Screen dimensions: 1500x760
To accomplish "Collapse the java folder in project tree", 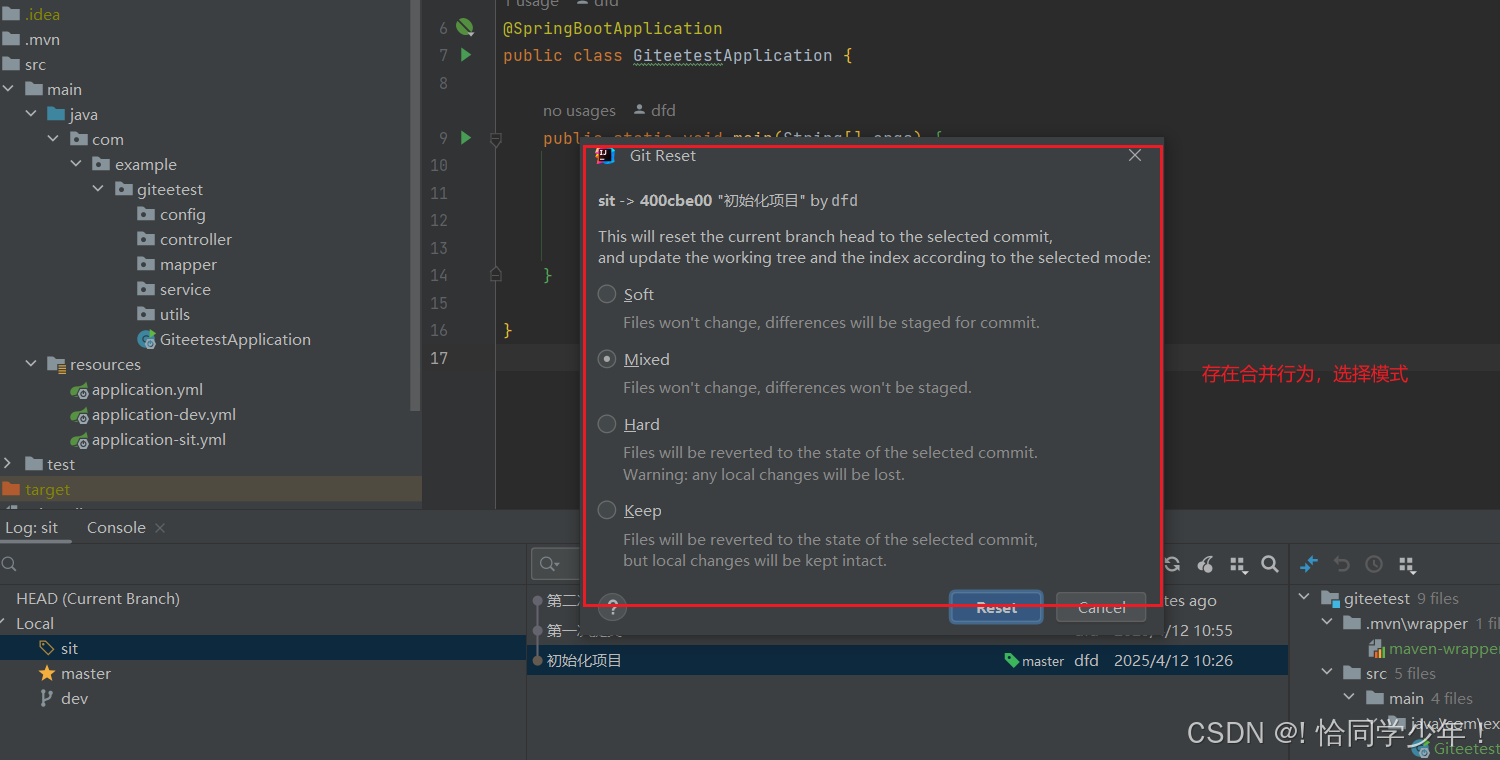I will coord(32,114).
